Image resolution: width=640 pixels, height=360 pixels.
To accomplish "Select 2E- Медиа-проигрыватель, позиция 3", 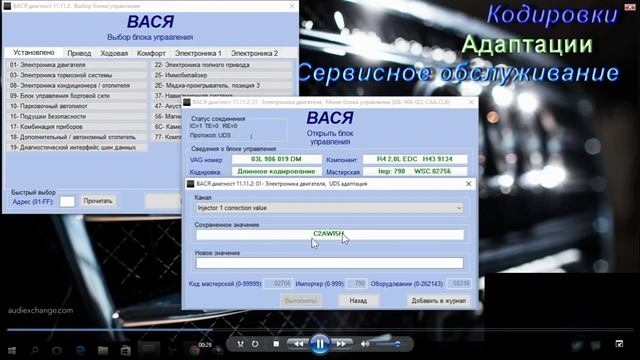I will point(222,85).
